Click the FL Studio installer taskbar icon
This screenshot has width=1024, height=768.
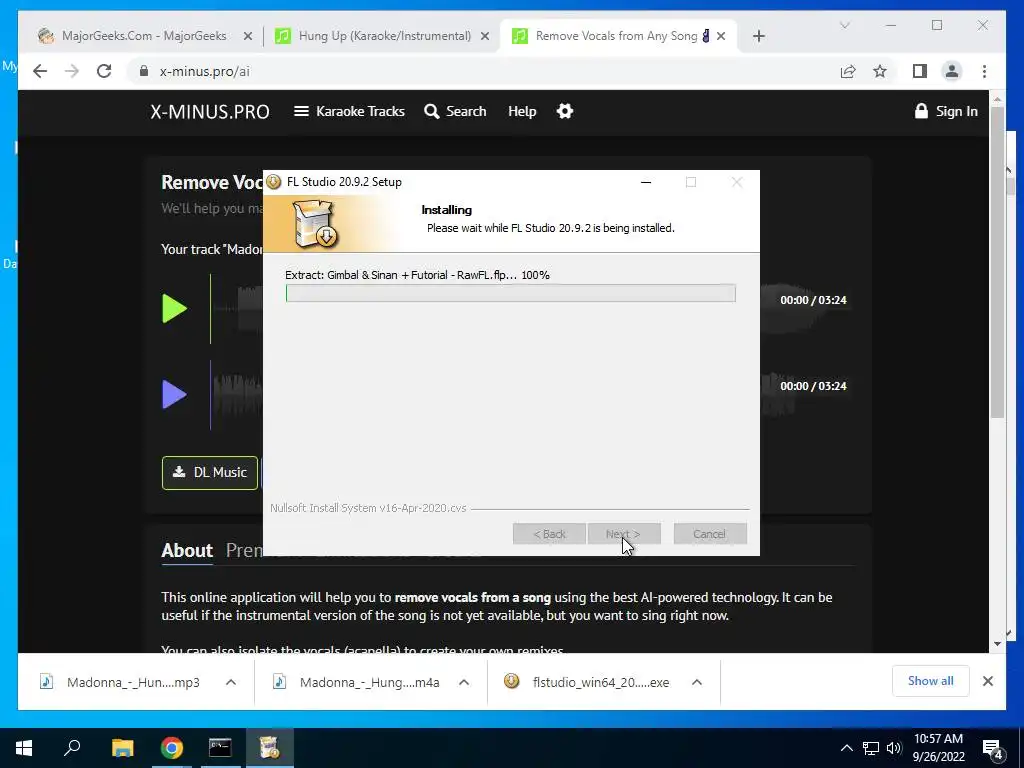pyautogui.click(x=269, y=748)
